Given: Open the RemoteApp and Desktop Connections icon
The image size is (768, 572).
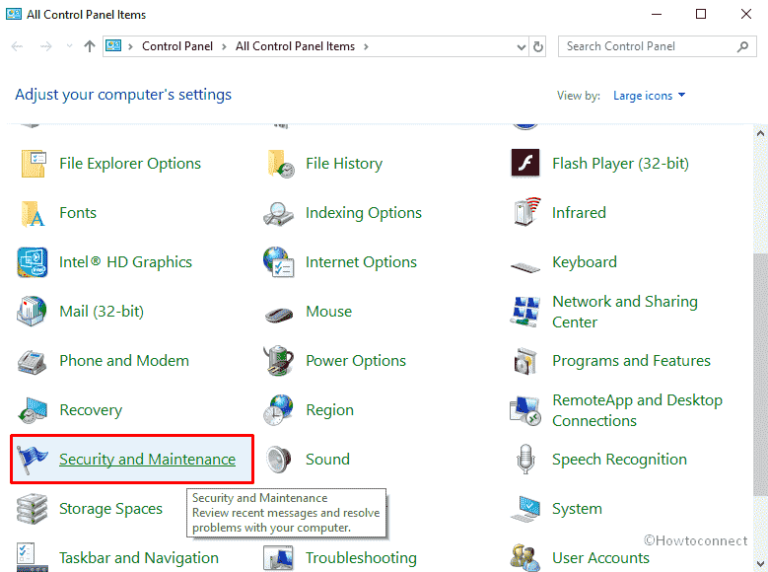Looking at the screenshot, I should (525, 410).
